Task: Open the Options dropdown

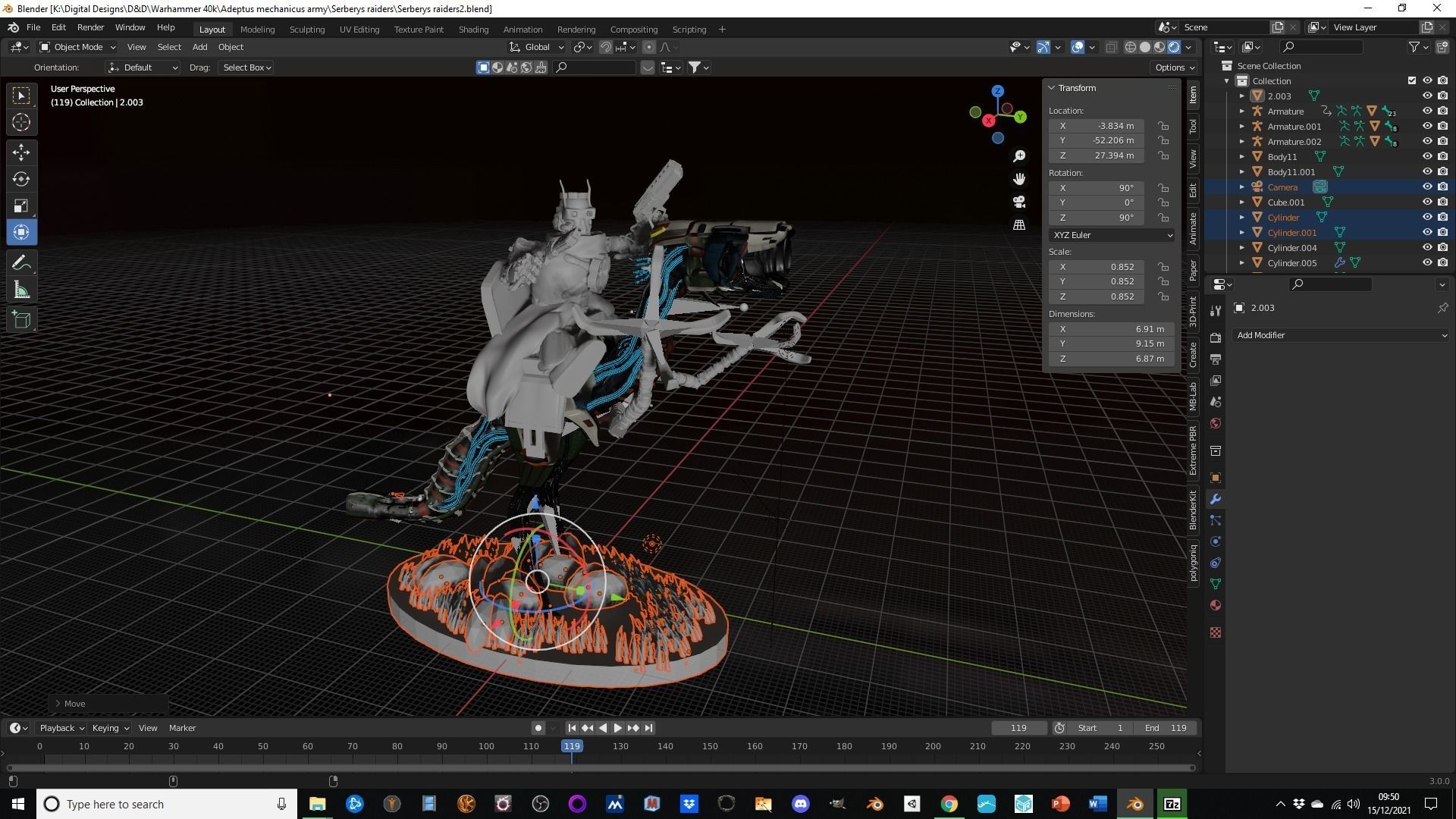Action: [x=1174, y=67]
